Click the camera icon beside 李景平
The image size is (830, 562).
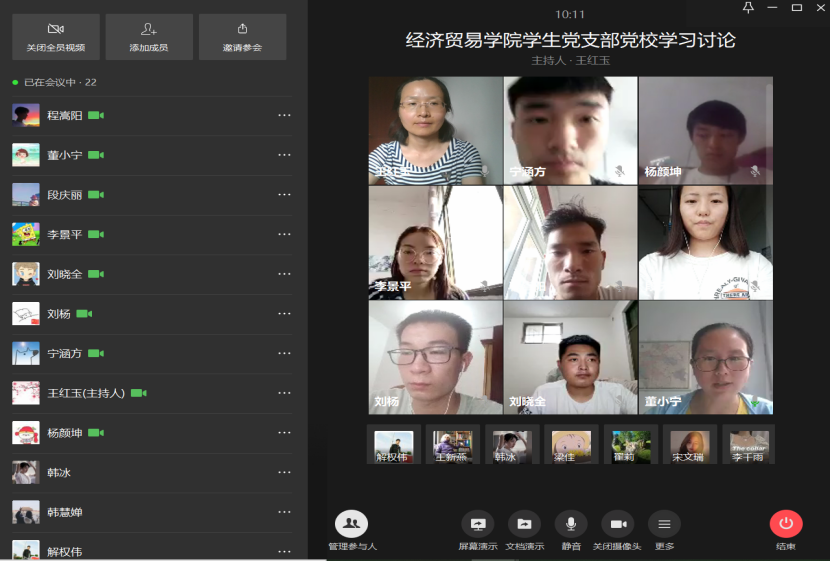click(x=96, y=234)
